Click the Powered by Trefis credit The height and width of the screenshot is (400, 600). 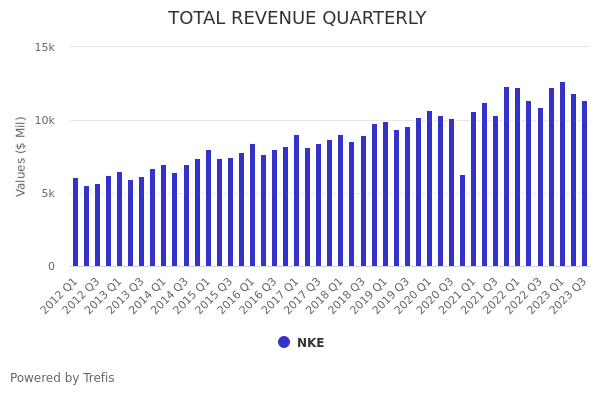point(62,378)
